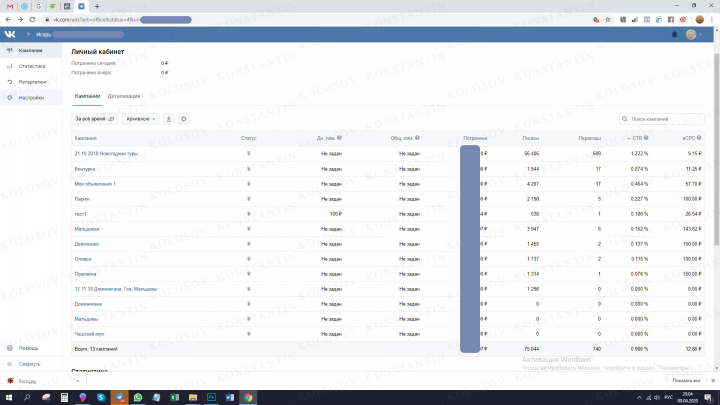Open Calculator from the taskbar

(64, 398)
